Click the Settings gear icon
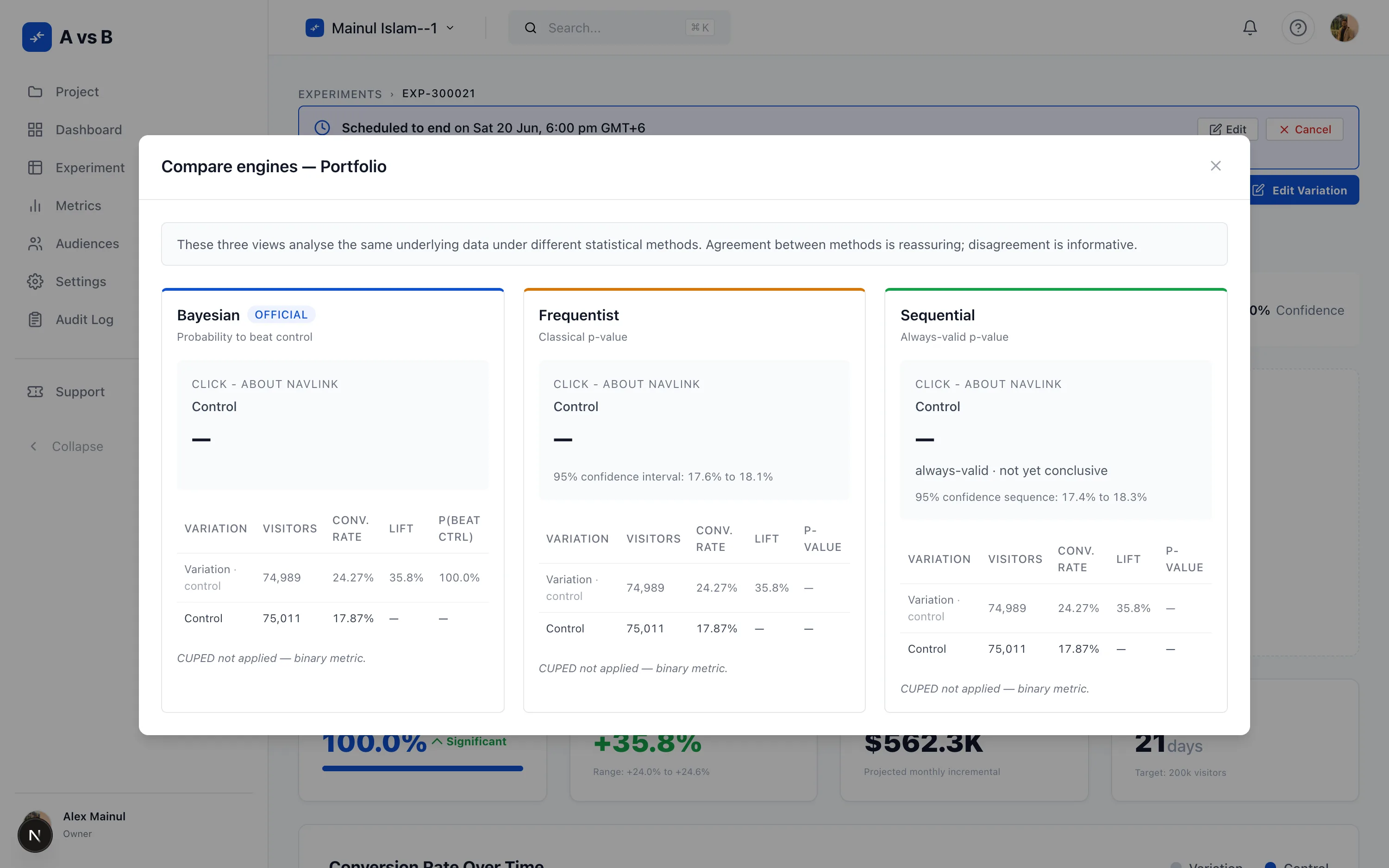Viewport: 1389px width, 868px height. click(x=35, y=281)
